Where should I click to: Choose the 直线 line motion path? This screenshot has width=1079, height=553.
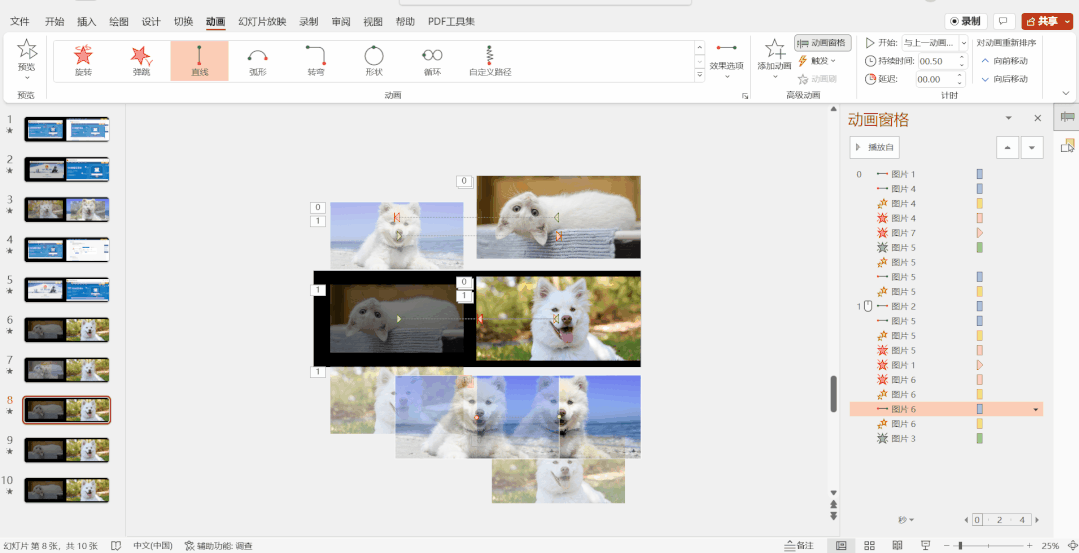pos(200,61)
